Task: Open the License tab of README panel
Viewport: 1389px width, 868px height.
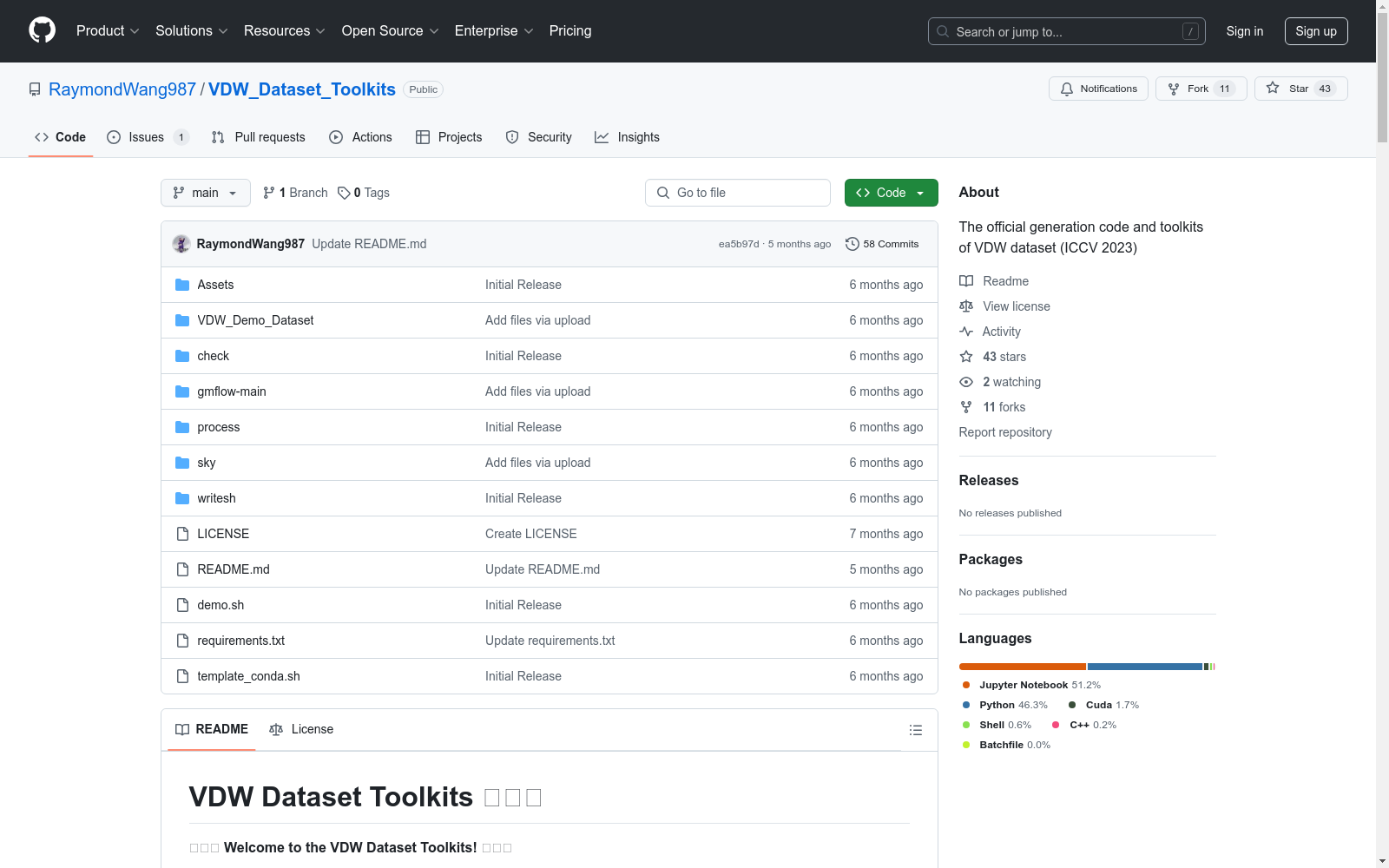Action: pyautogui.click(x=301, y=729)
